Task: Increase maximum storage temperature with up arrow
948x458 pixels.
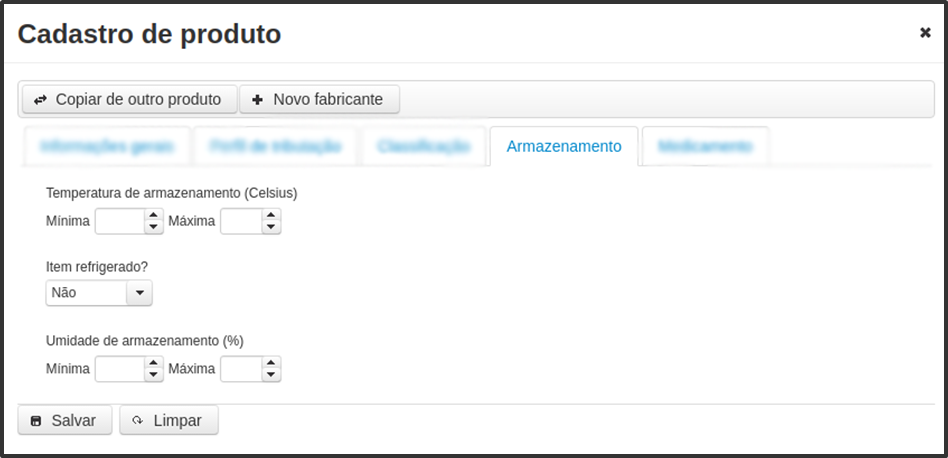Action: [271, 215]
